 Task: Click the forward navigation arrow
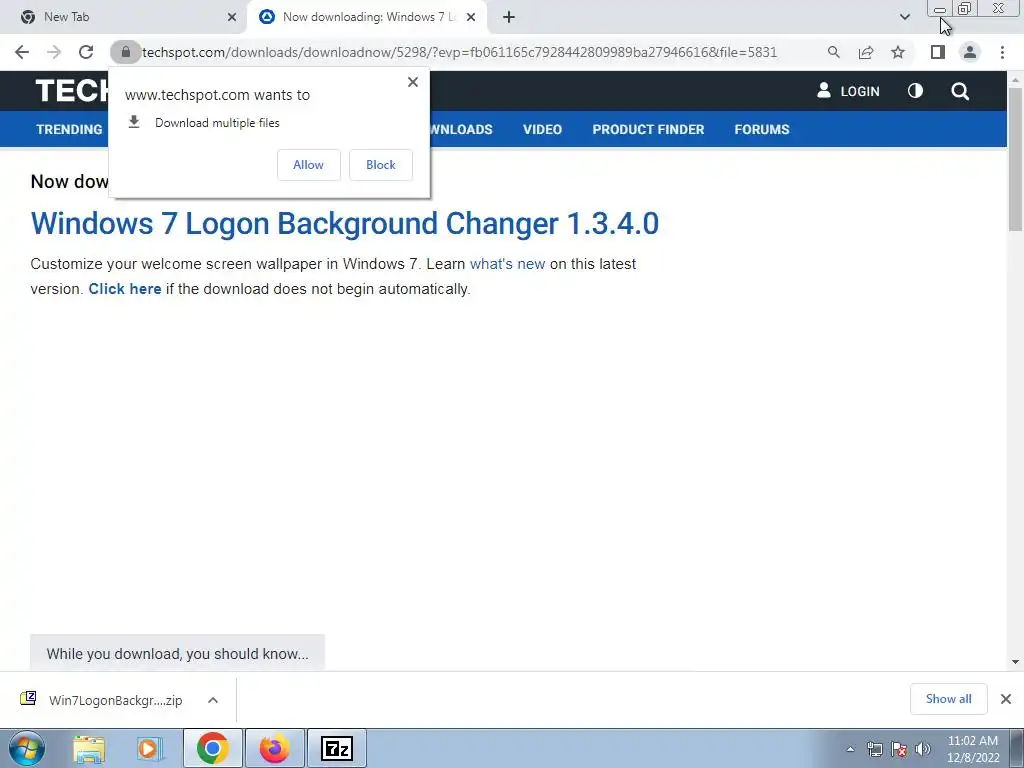[x=54, y=52]
